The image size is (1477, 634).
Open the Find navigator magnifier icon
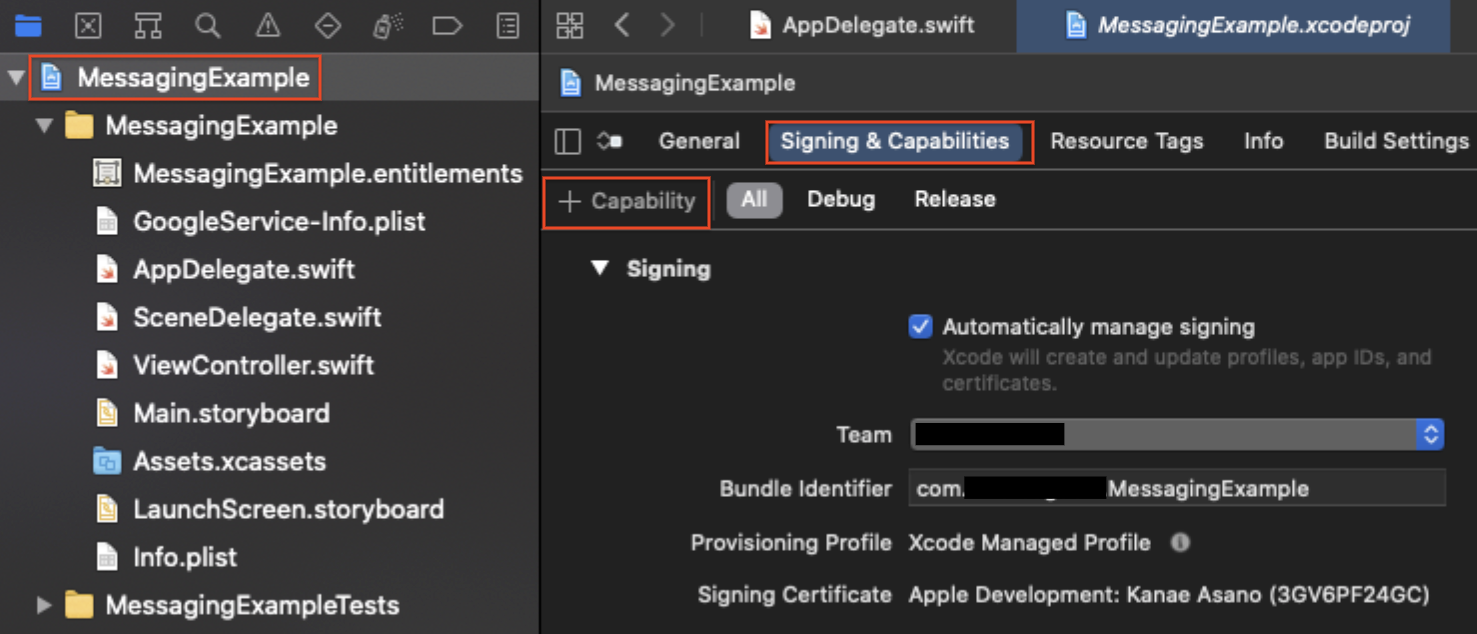coord(208,26)
